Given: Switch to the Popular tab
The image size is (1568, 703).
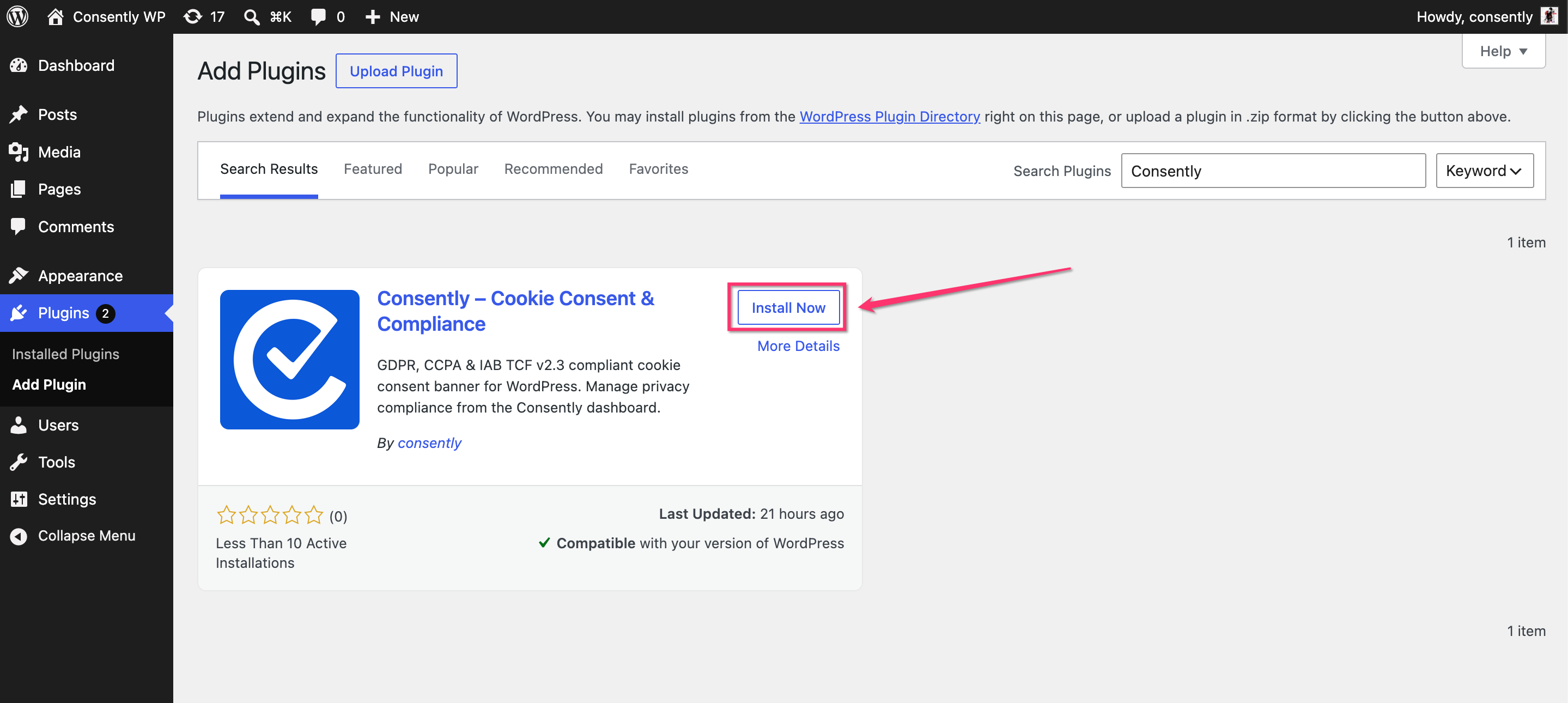Looking at the screenshot, I should [453, 168].
